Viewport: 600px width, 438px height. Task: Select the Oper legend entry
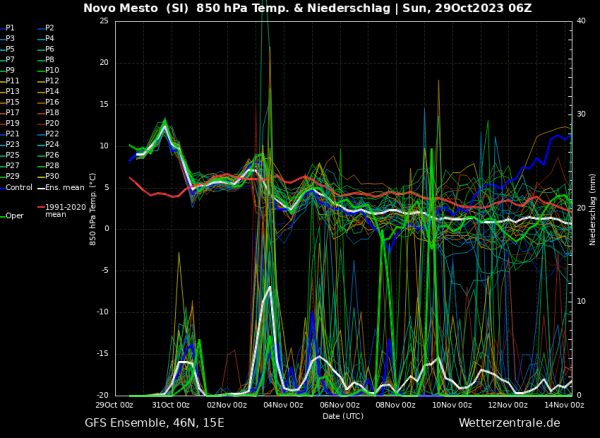13,216
